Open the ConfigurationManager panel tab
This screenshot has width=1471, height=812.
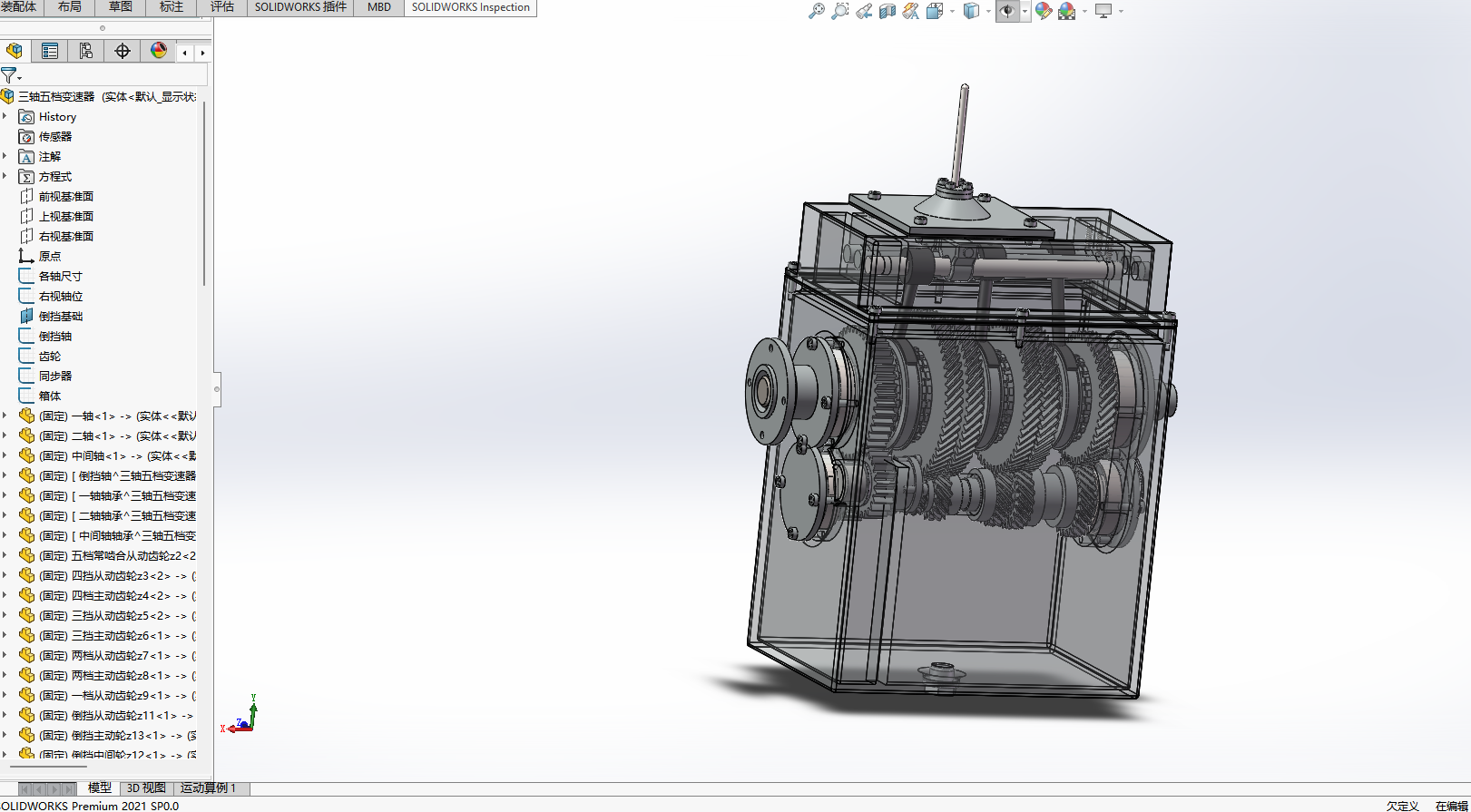pyautogui.click(x=86, y=52)
